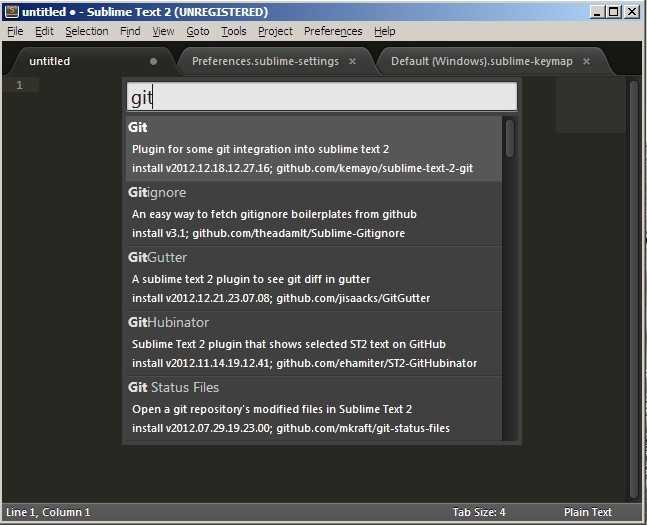Click the gitignore boilerplates description
The width and height of the screenshot is (647, 525).
[x=274, y=214]
